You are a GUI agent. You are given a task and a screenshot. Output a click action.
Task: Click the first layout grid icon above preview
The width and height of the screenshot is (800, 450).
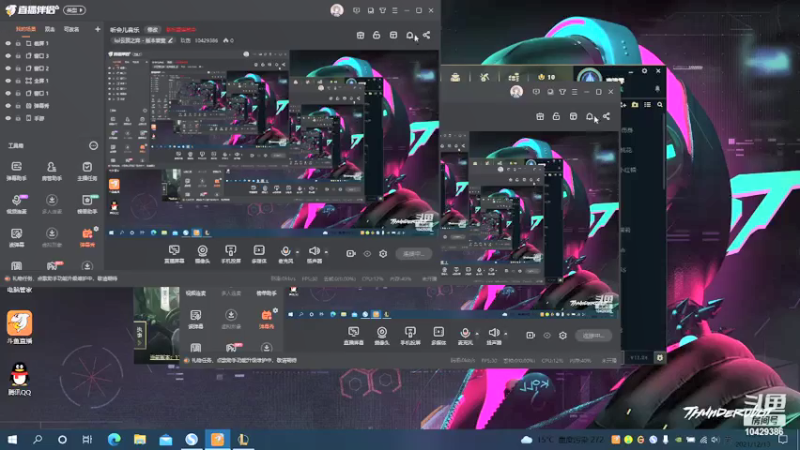[360, 35]
